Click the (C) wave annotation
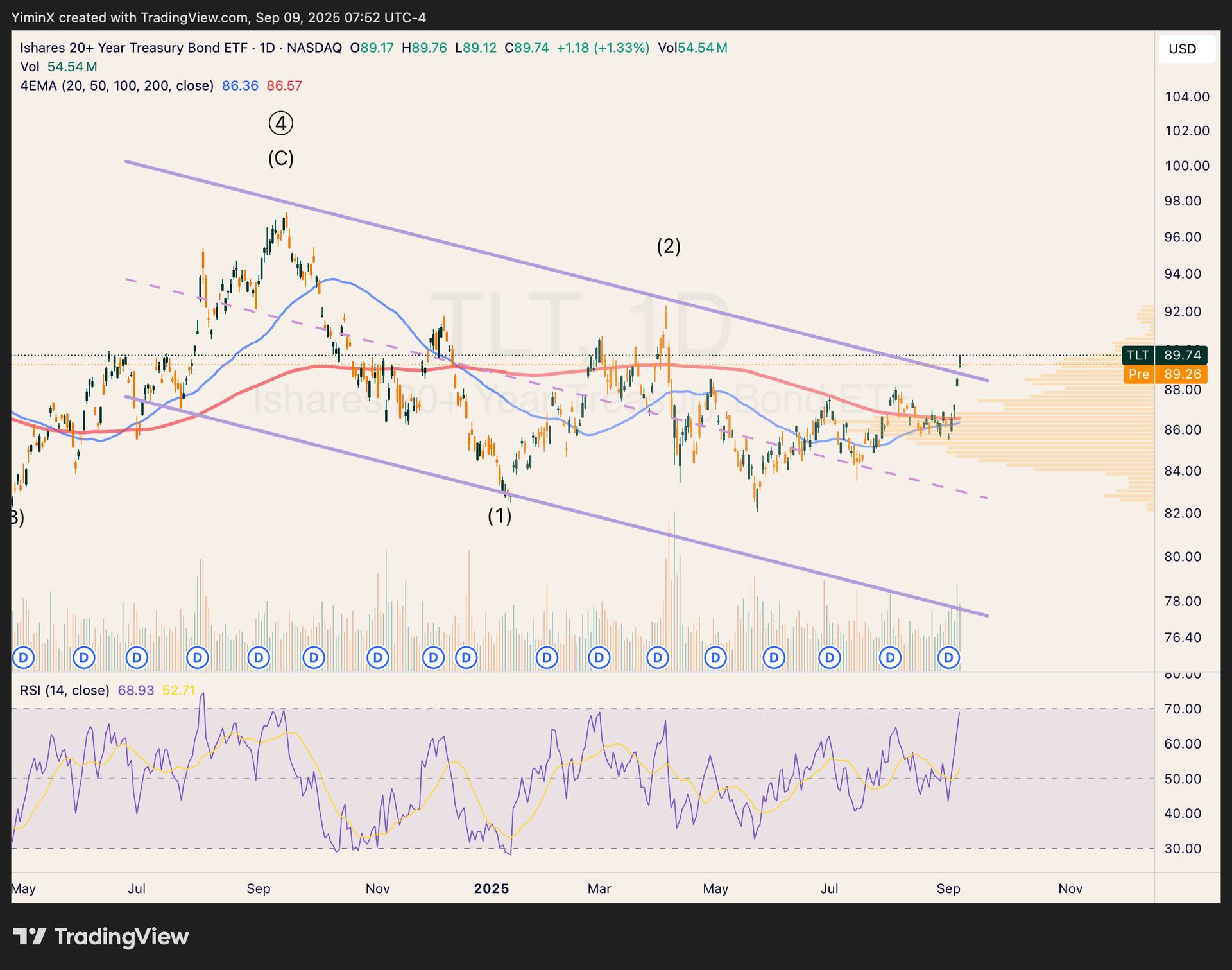This screenshot has width=1232, height=970. click(281, 158)
